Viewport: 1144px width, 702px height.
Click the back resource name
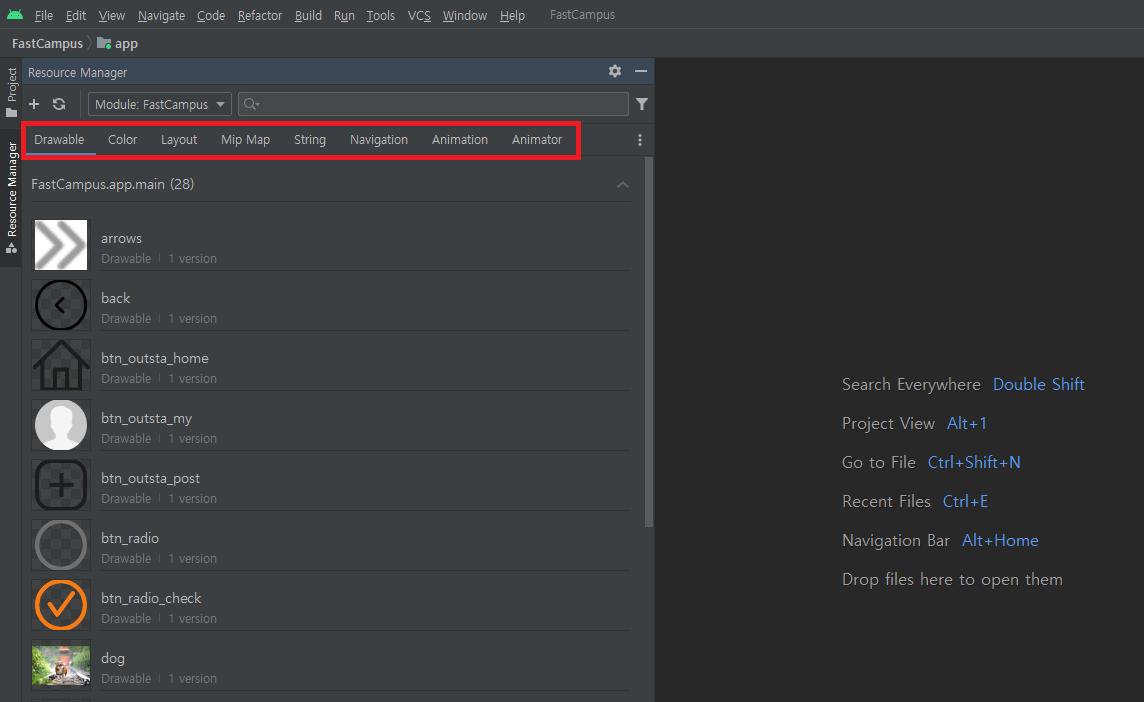[x=115, y=298]
